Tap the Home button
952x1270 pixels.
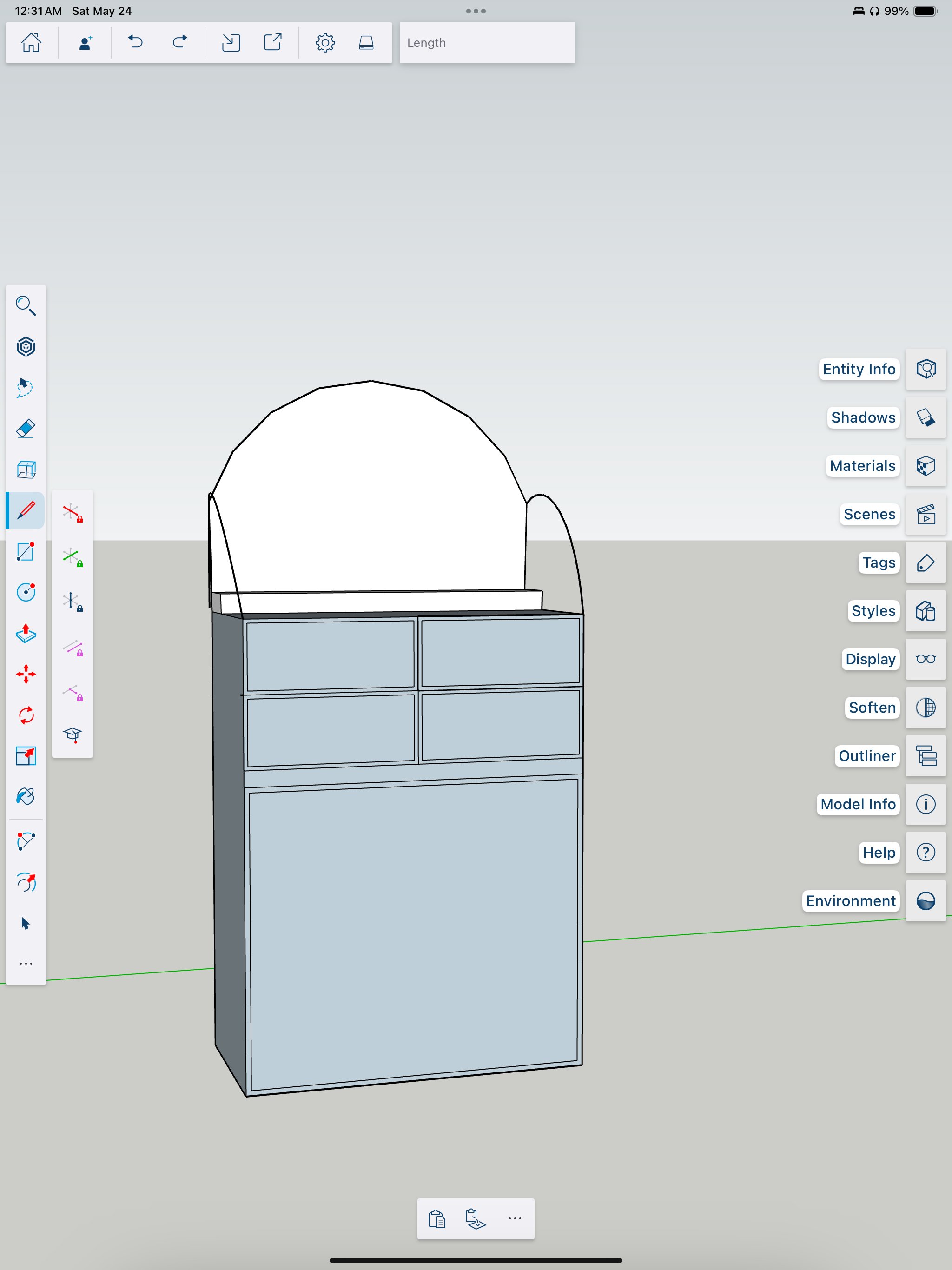click(32, 42)
